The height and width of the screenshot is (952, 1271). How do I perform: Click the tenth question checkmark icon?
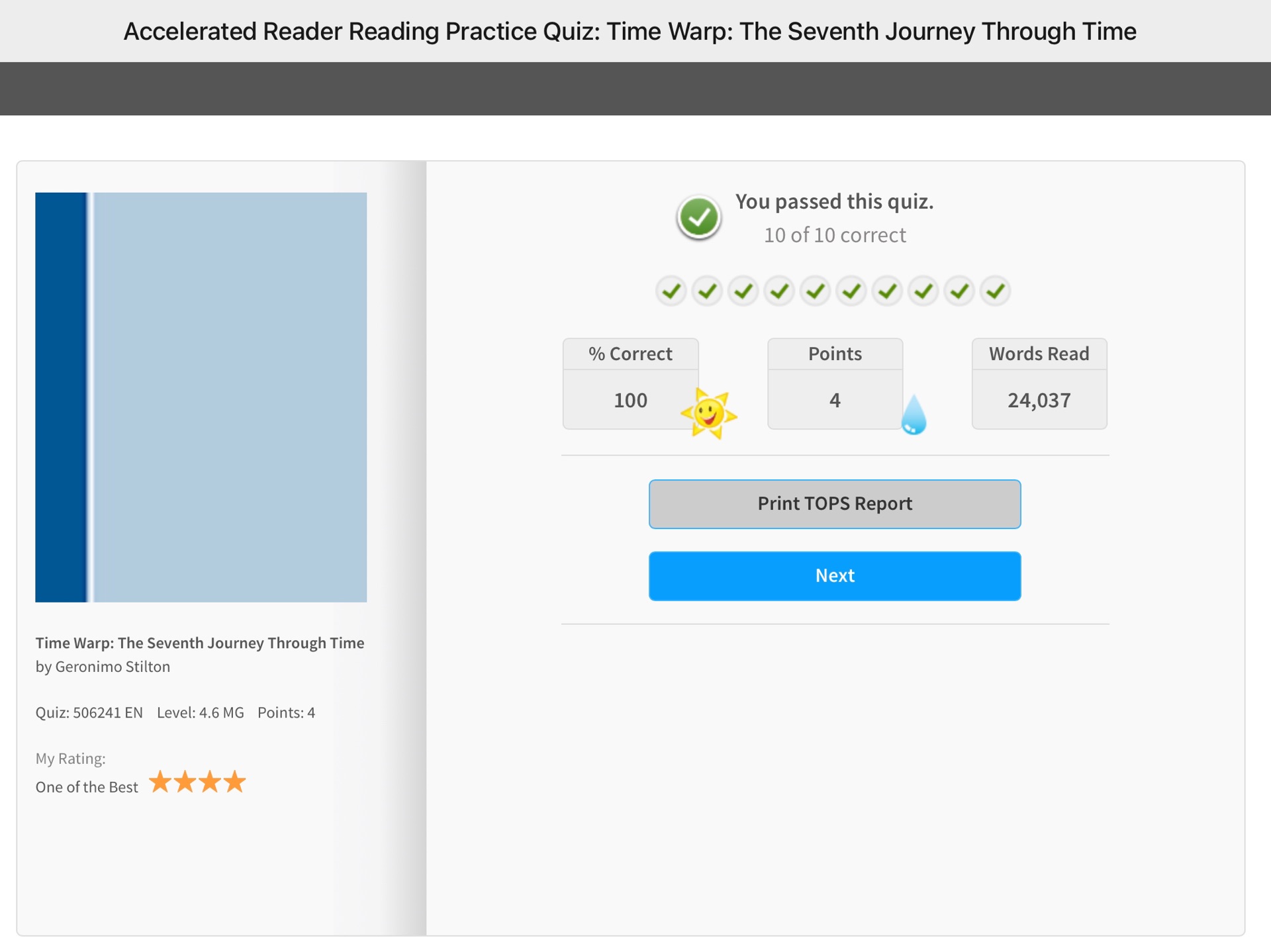995,291
